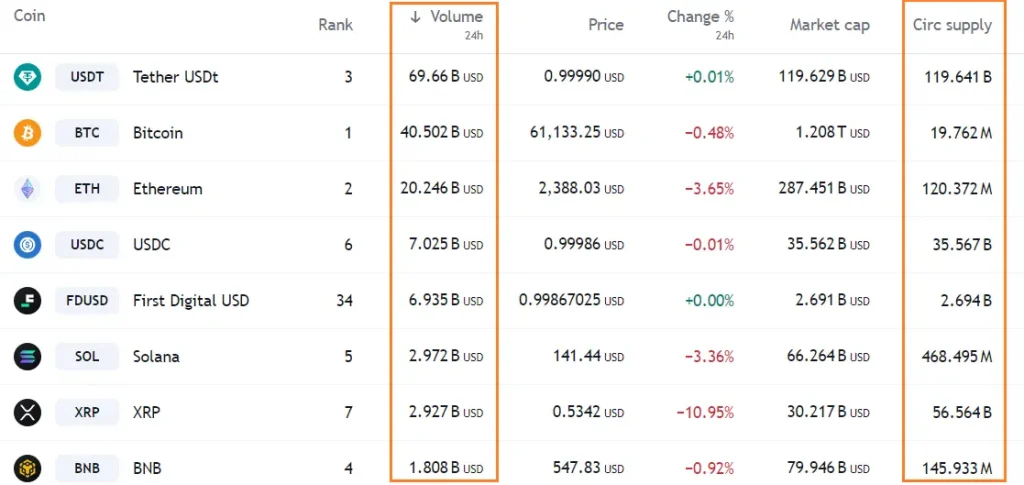
Task: Open the Solana coin name link
Action: click(156, 356)
